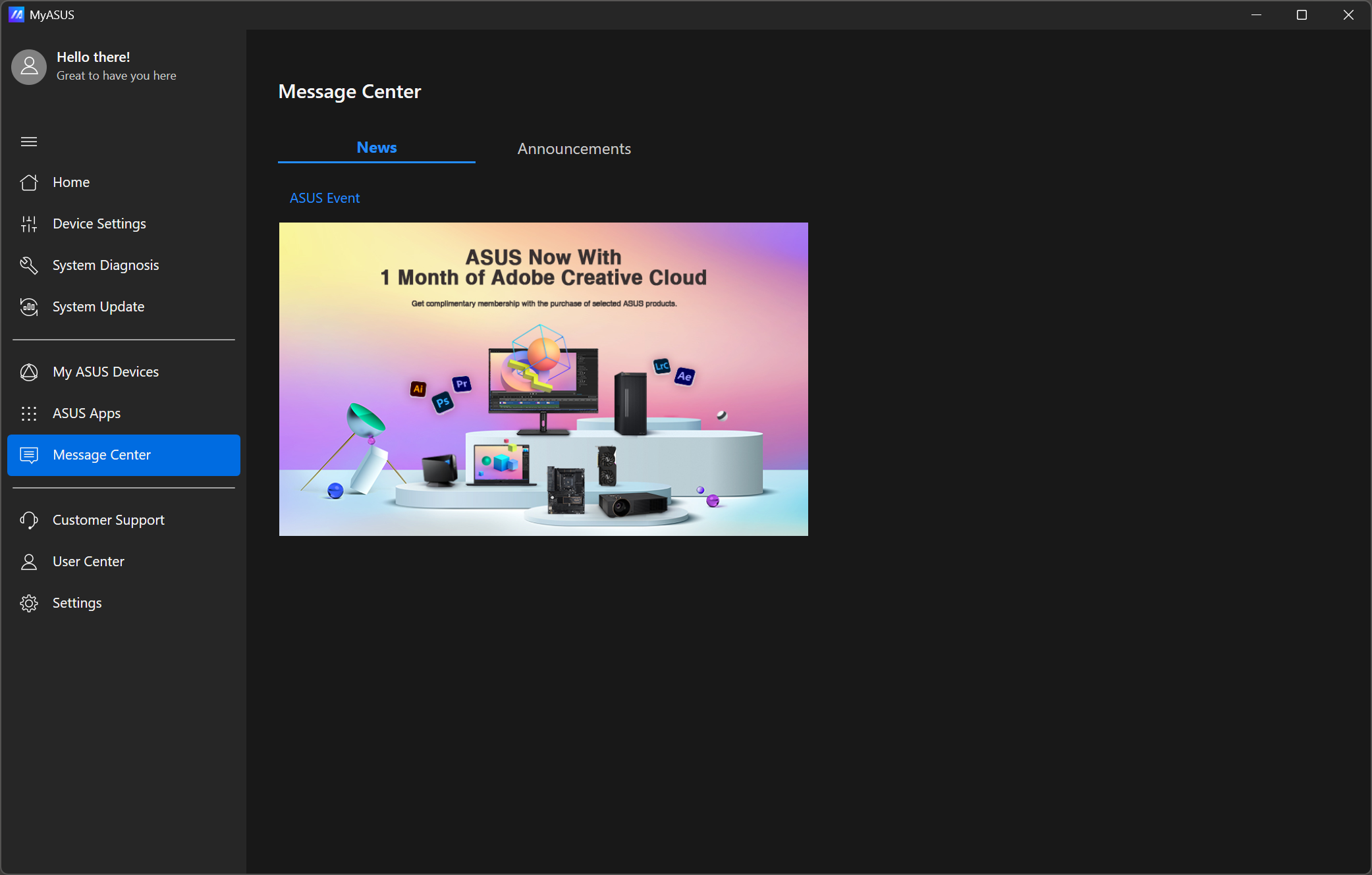Click the Settings gear icon
This screenshot has height=875, width=1372.
(29, 603)
